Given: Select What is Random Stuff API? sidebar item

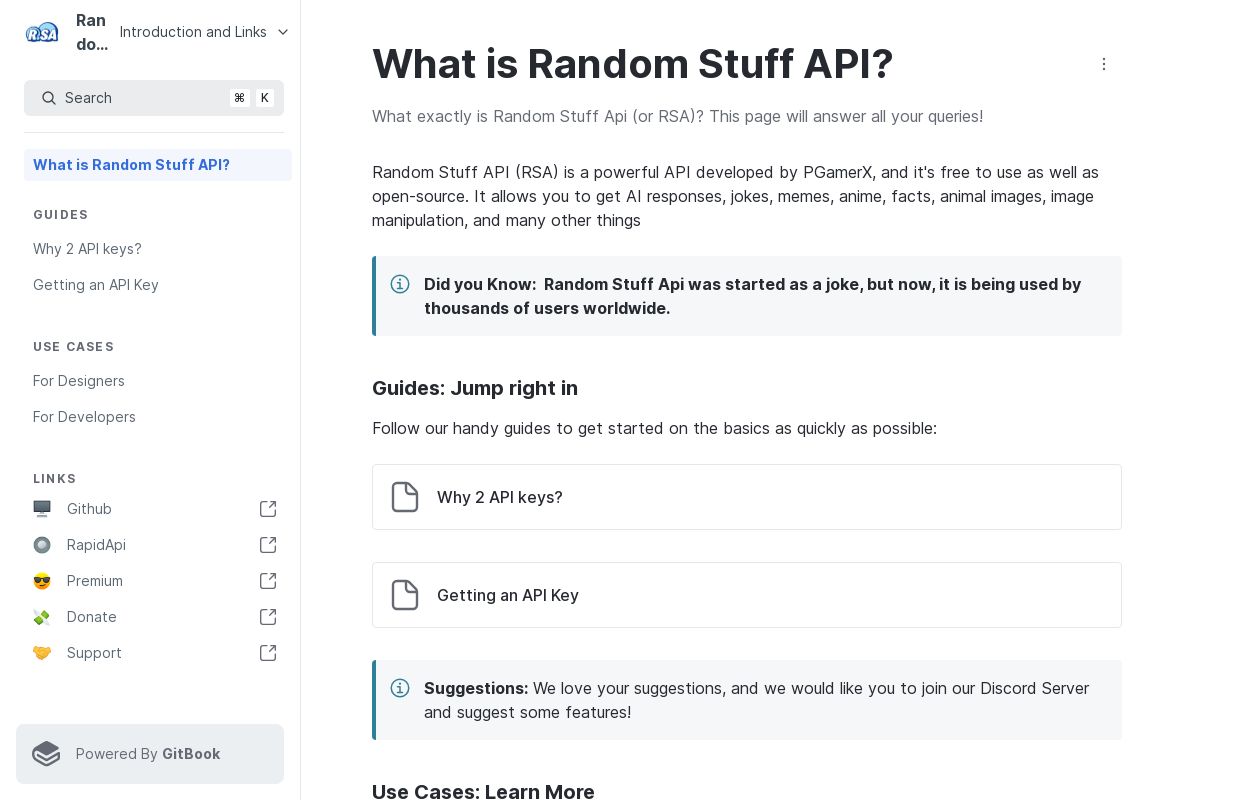Looking at the screenshot, I should point(158,165).
